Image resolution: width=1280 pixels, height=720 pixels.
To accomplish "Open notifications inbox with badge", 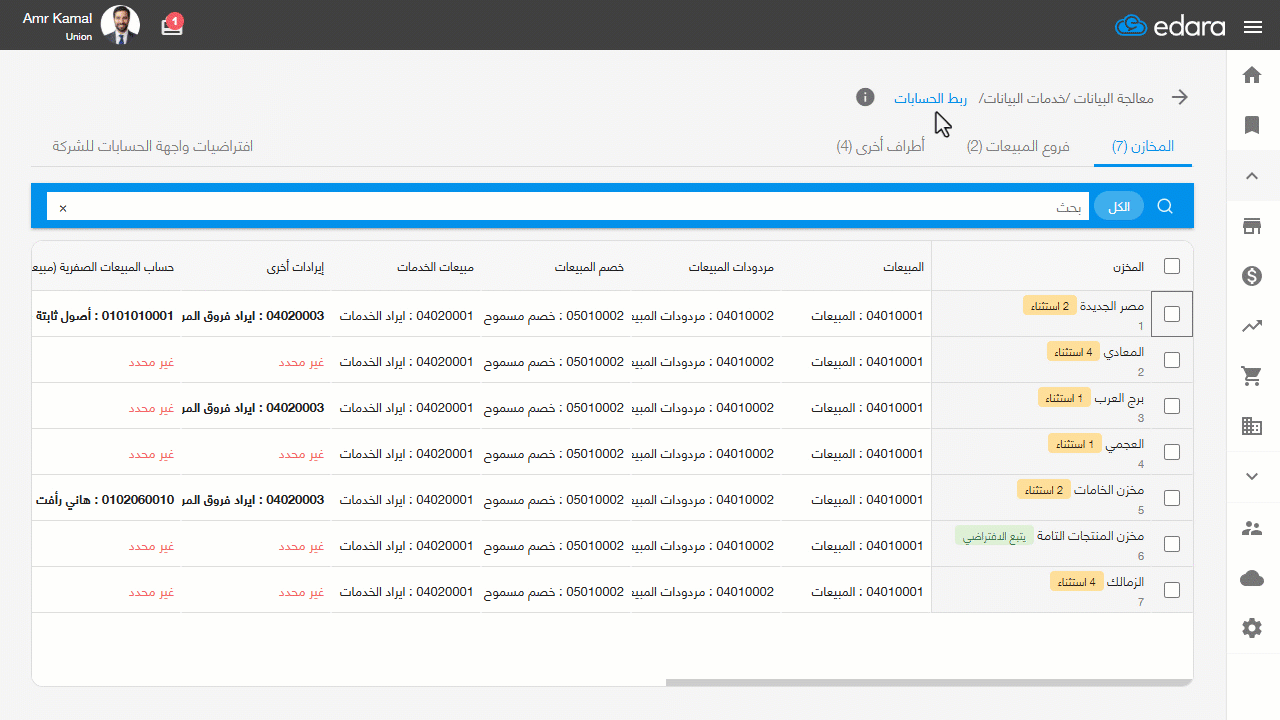I will (x=173, y=25).
